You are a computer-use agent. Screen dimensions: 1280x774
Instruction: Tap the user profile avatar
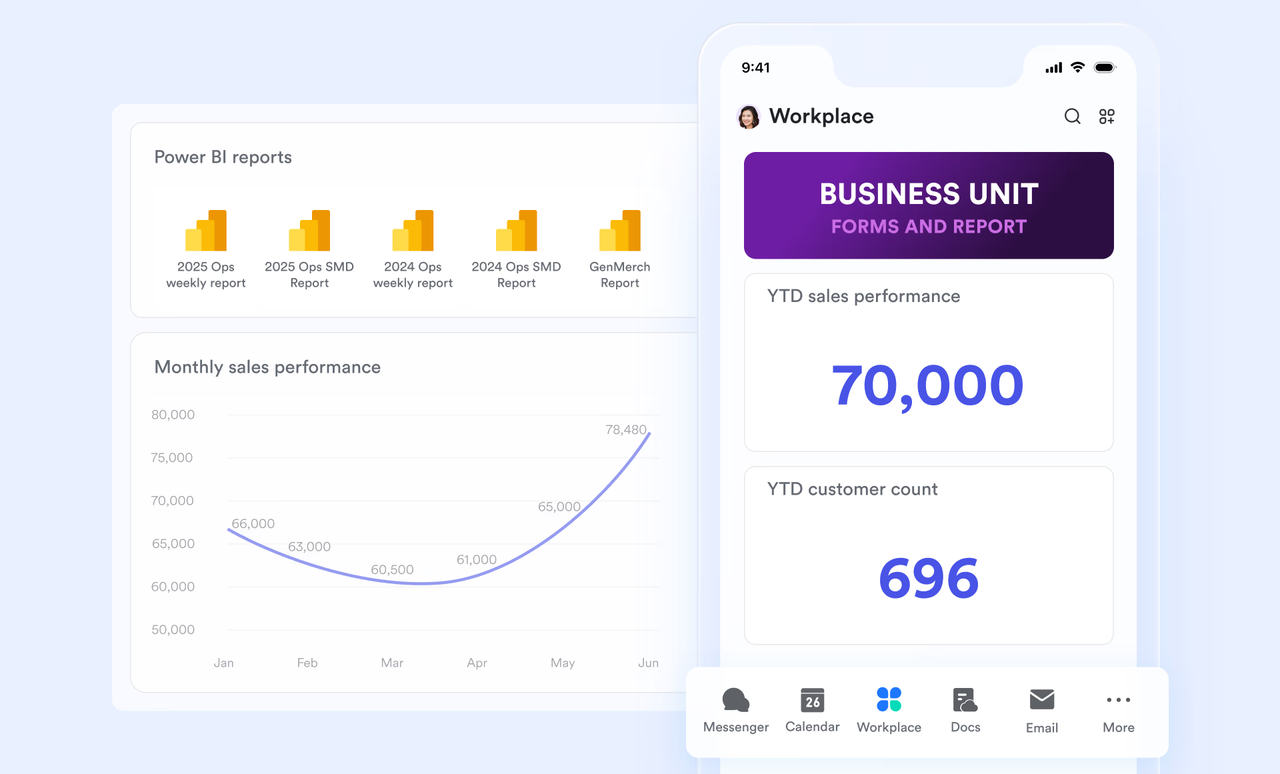pos(748,117)
